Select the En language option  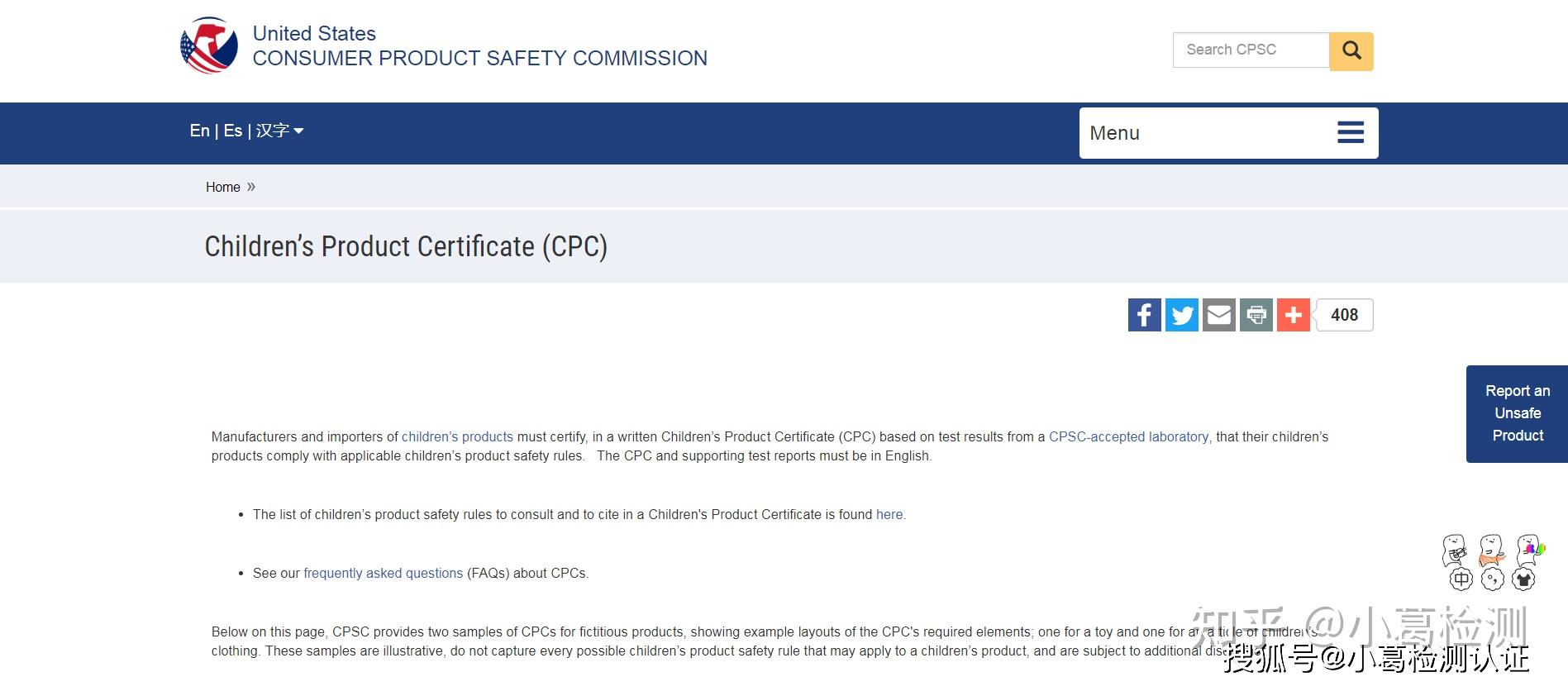[199, 131]
